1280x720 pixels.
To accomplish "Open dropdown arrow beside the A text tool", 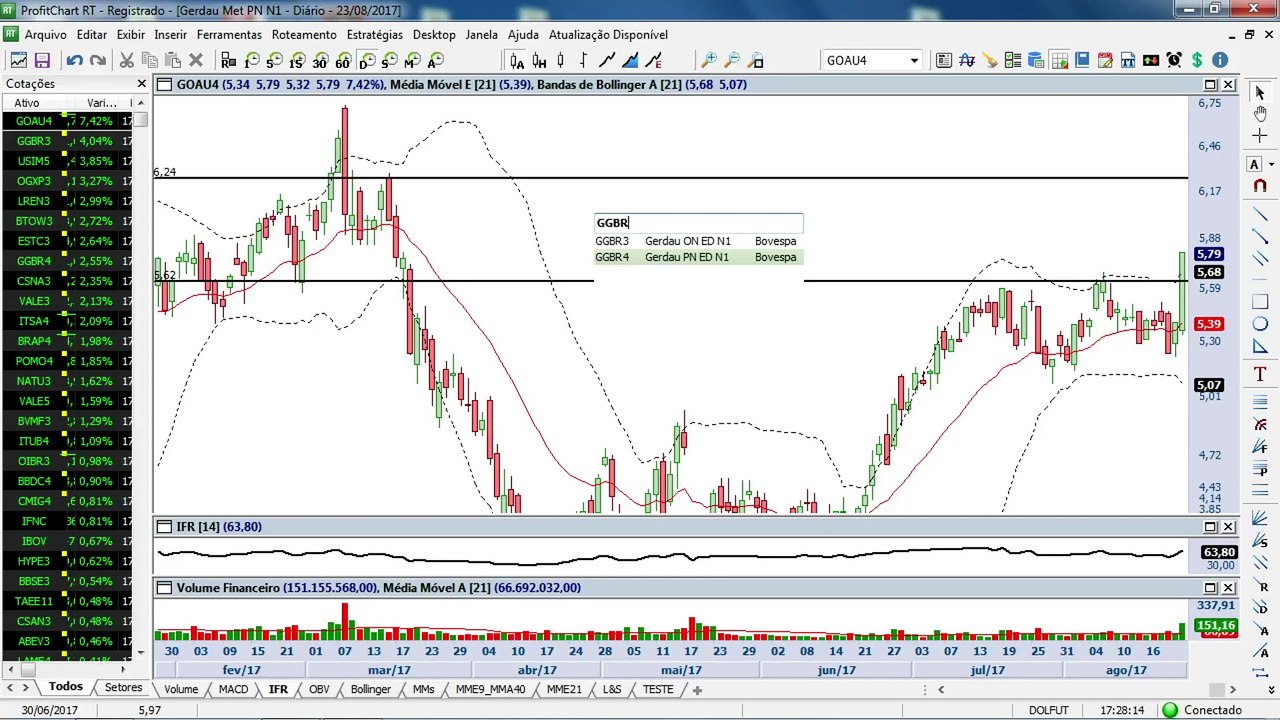I will point(1271,164).
